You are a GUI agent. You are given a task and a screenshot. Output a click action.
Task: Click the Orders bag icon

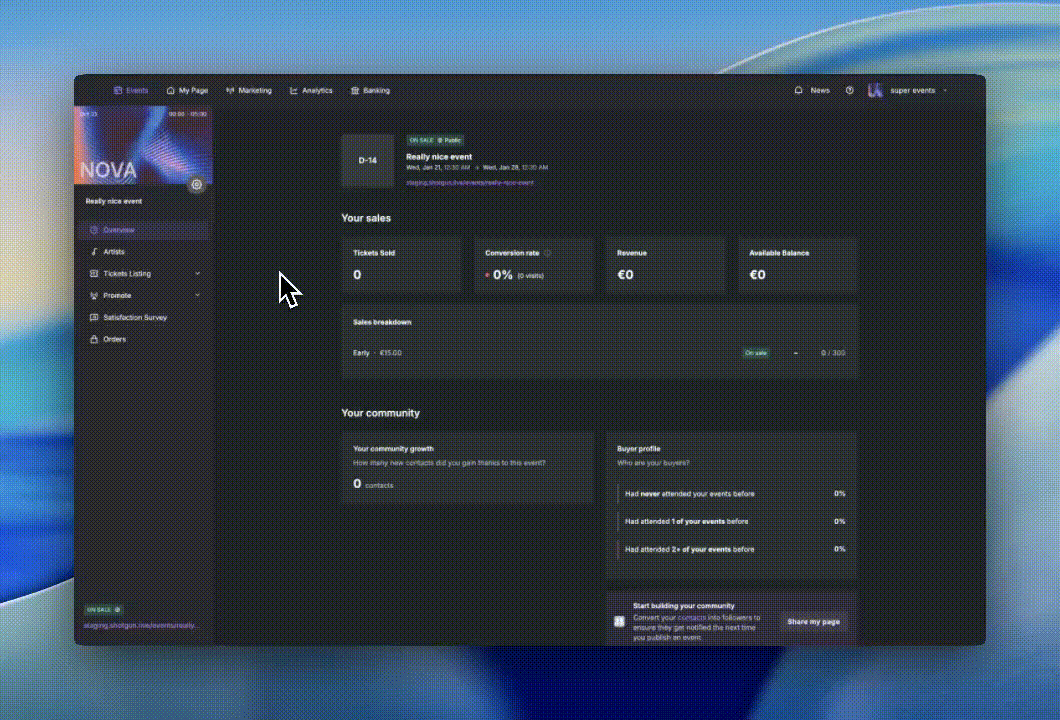tap(94, 339)
